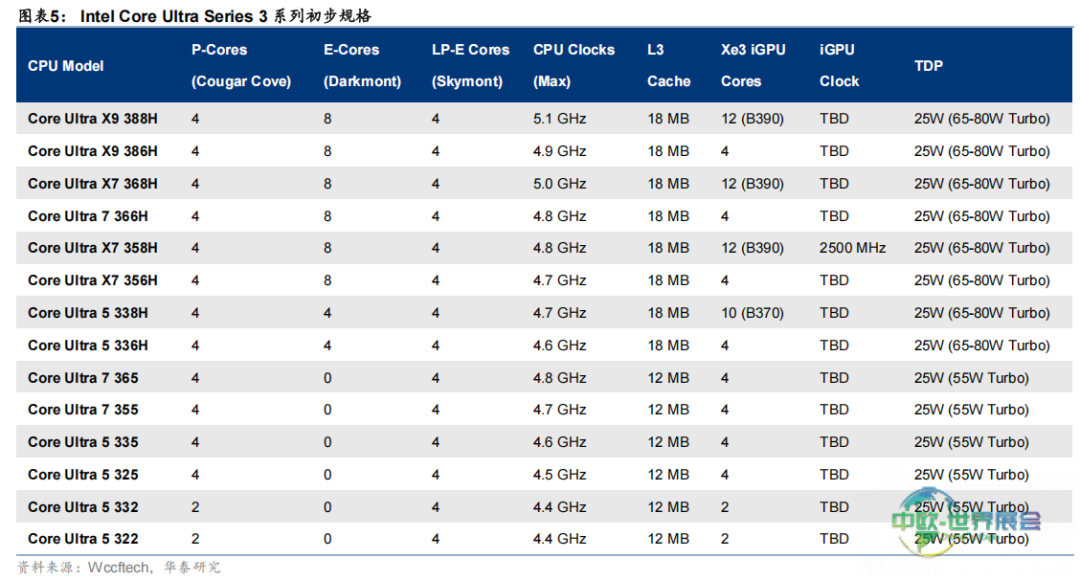The width and height of the screenshot is (1080, 580).
Task: Click the TDP column header
Action: 928,66
